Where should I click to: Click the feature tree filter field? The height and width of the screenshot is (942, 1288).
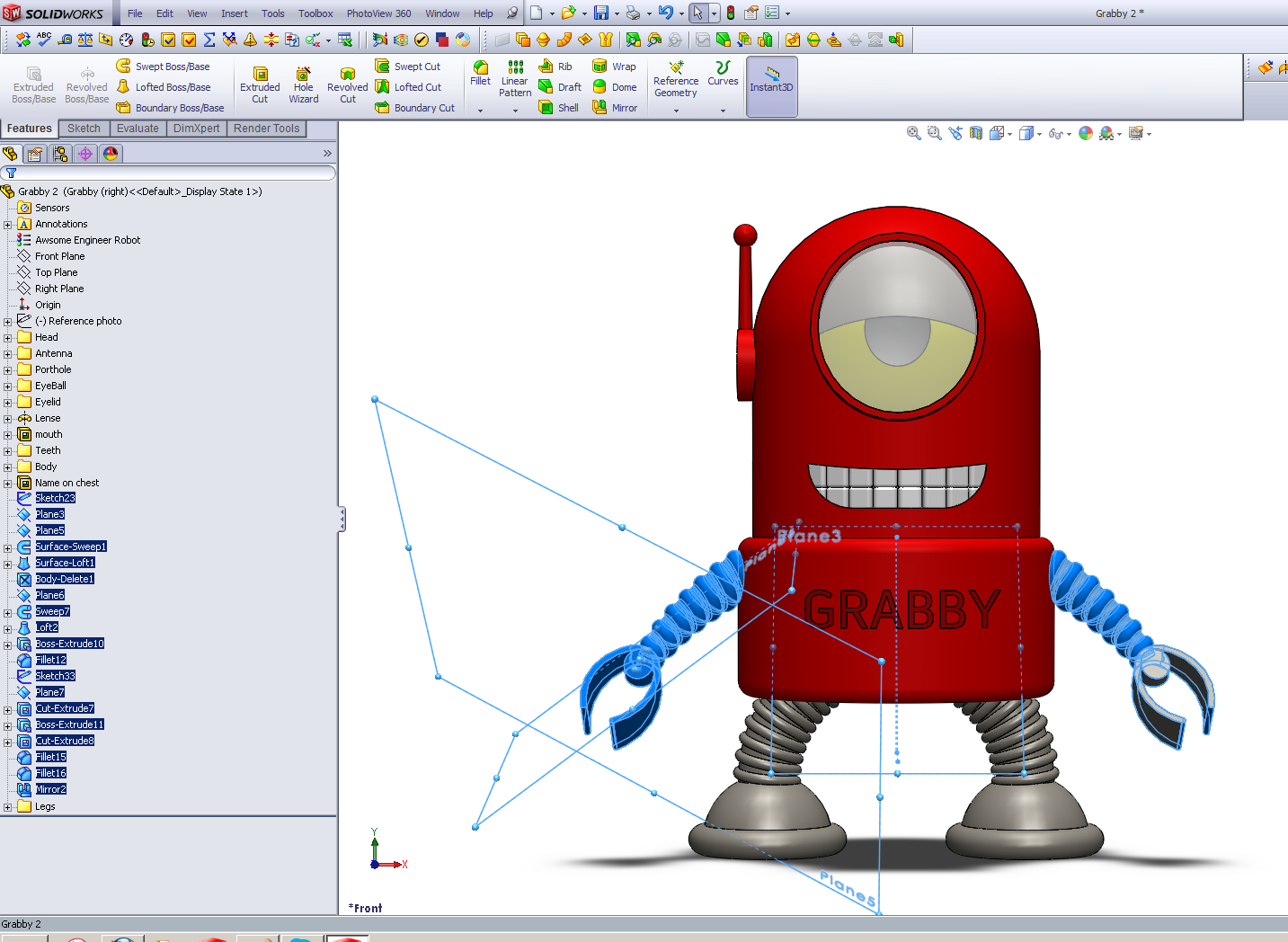coord(171,173)
